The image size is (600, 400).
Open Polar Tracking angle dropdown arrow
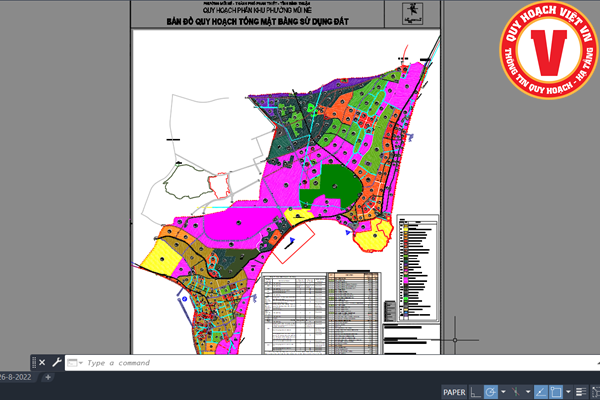coord(502,391)
